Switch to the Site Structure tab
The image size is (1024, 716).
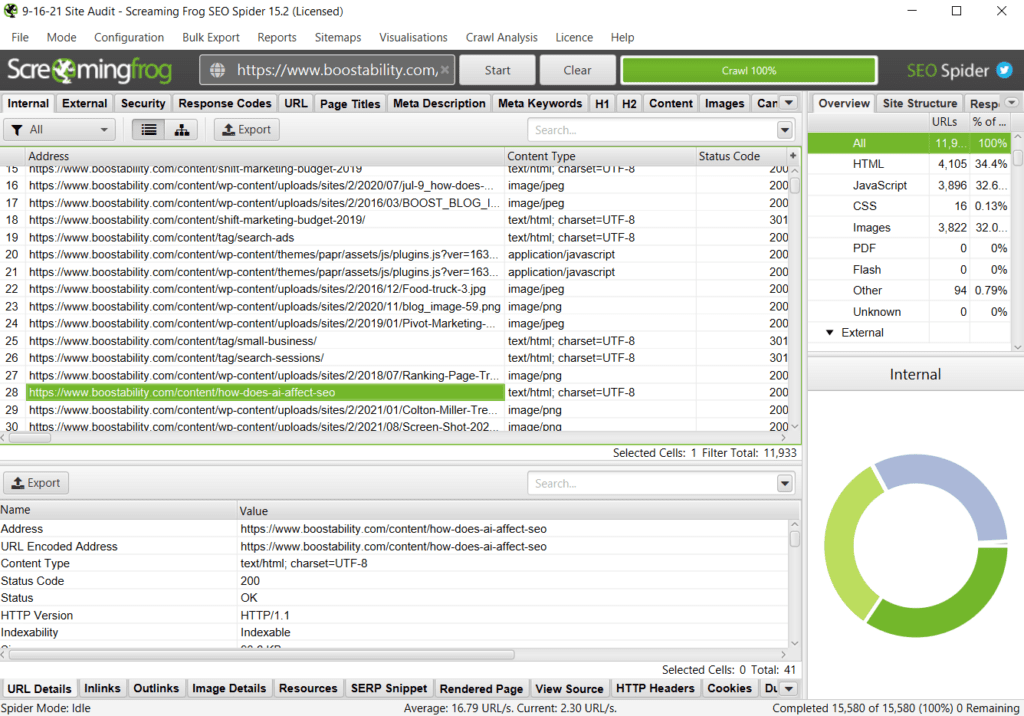(920, 103)
